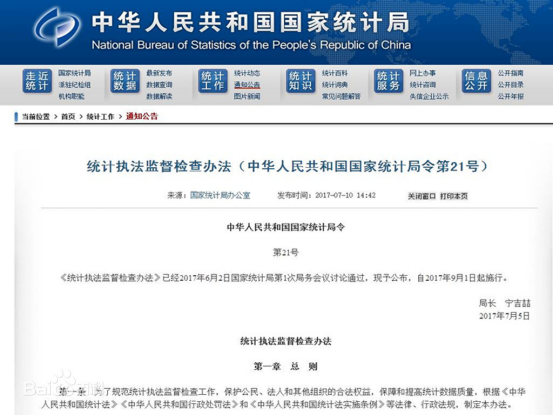Click the site title 中华人民共和国国家统计局
The image size is (553, 415).
click(x=250, y=23)
